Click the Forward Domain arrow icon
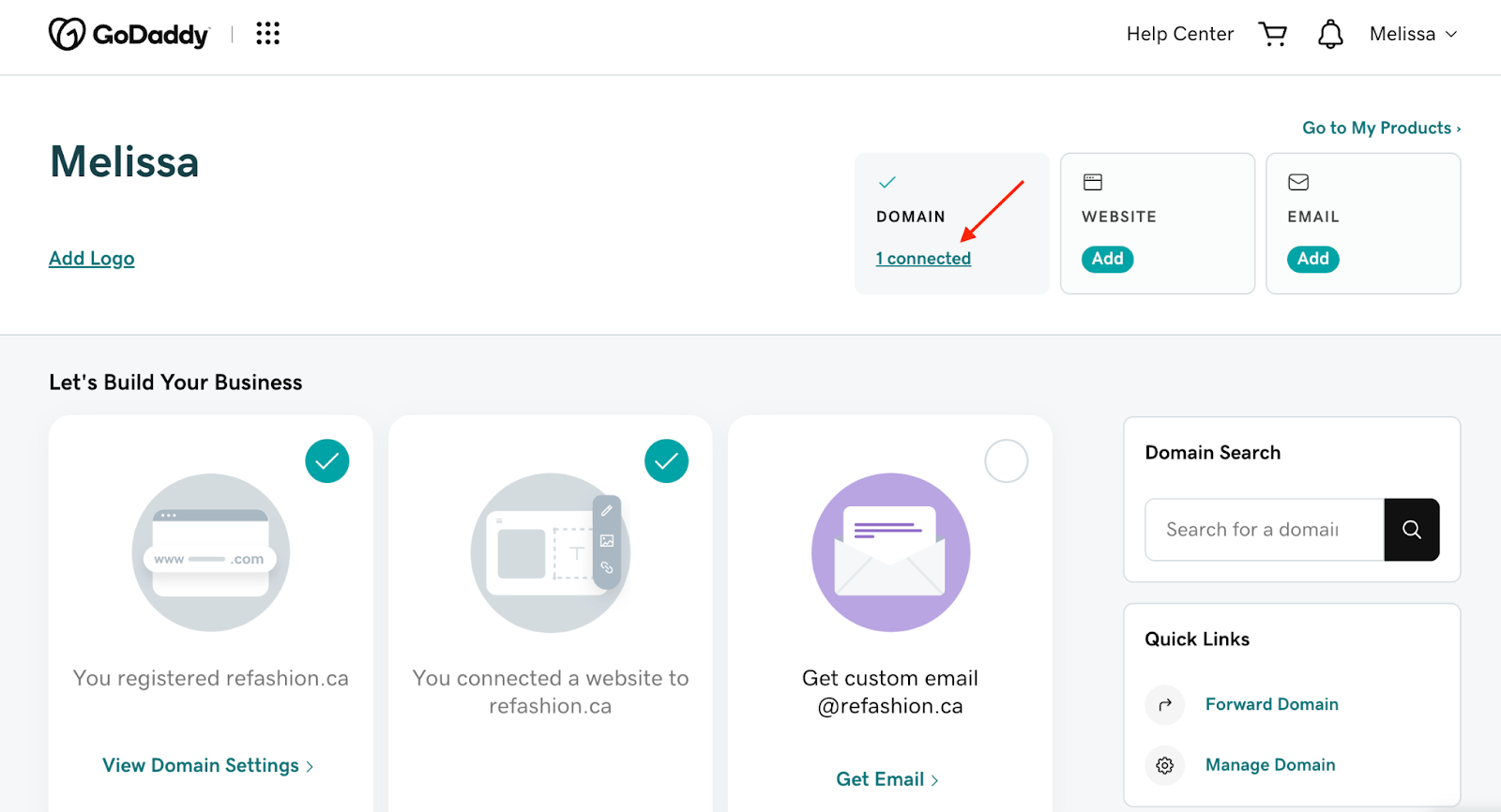Image resolution: width=1501 pixels, height=812 pixels. [1165, 705]
